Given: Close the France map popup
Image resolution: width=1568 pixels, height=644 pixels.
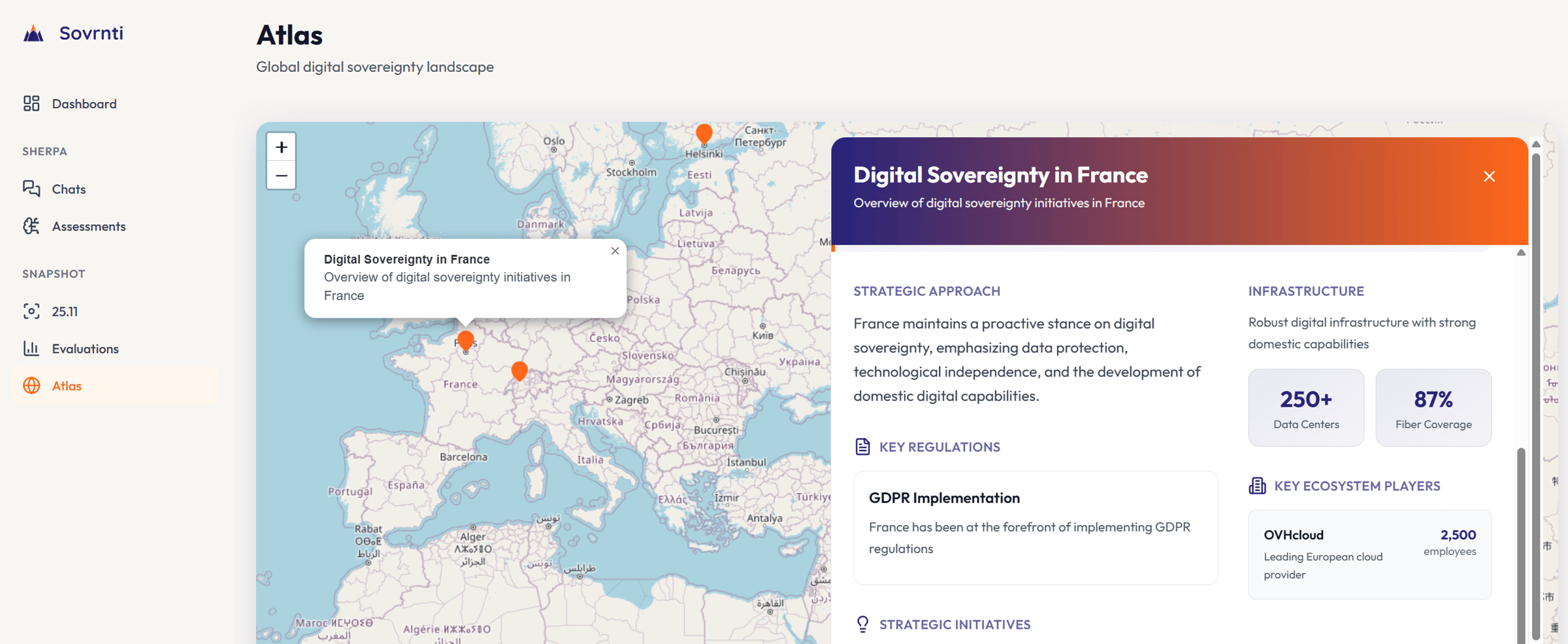Looking at the screenshot, I should click(615, 251).
